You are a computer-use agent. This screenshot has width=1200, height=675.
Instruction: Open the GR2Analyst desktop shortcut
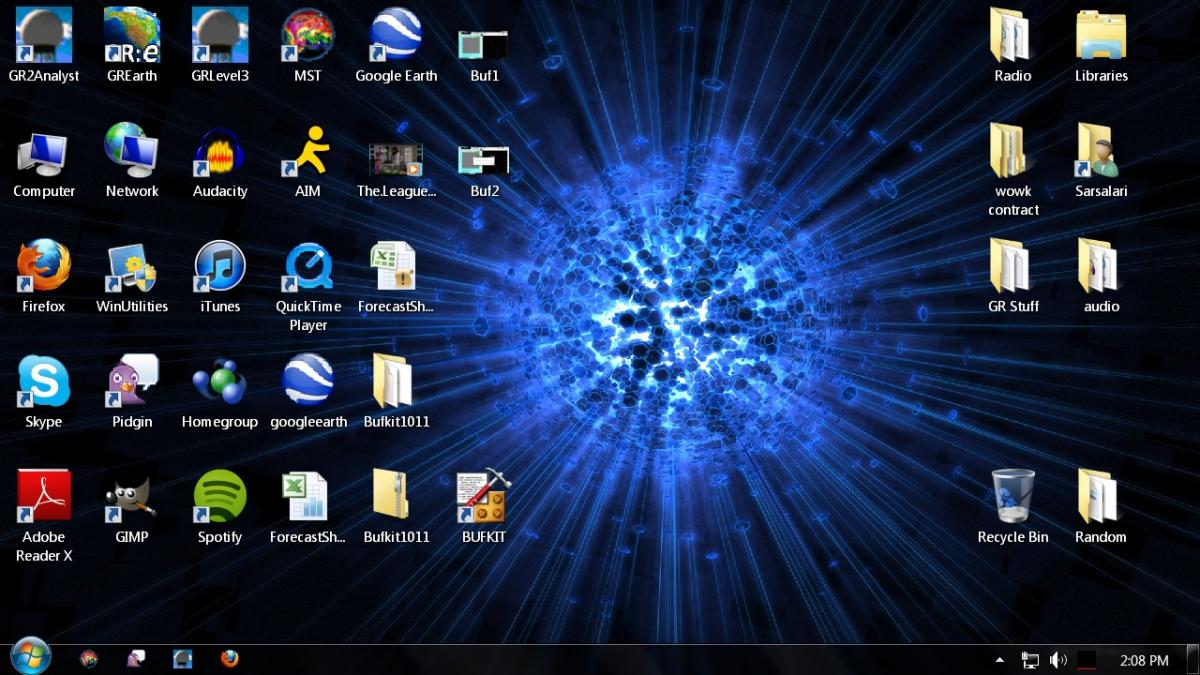pos(44,46)
